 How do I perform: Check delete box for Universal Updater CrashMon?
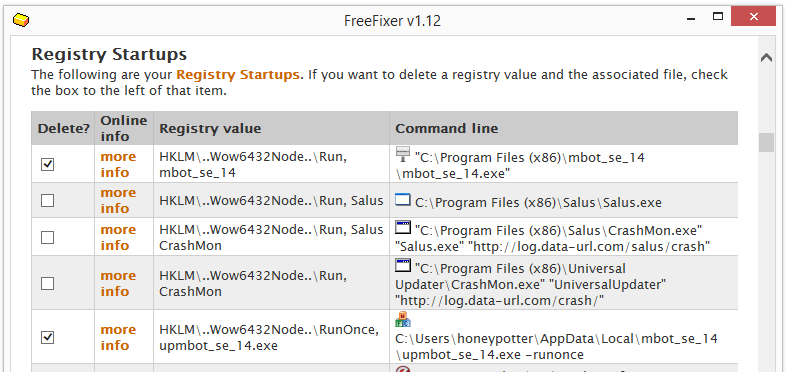(47, 284)
